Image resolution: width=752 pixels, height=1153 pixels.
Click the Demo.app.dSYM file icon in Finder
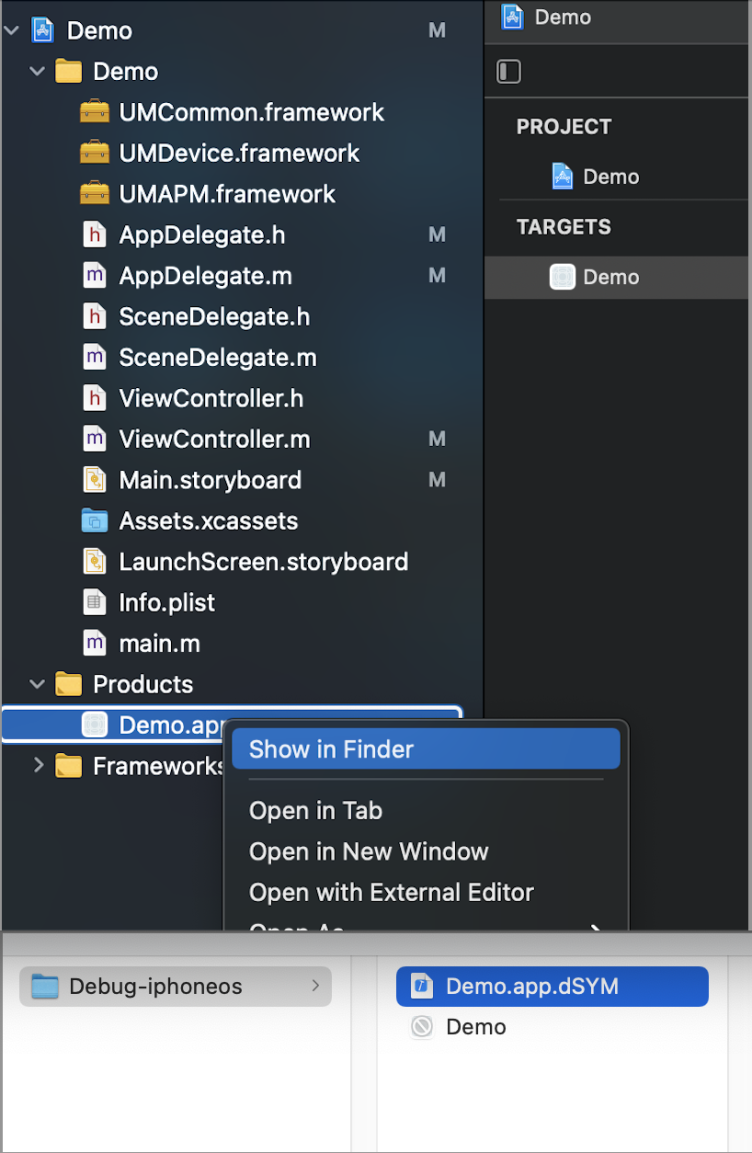[x=422, y=987]
